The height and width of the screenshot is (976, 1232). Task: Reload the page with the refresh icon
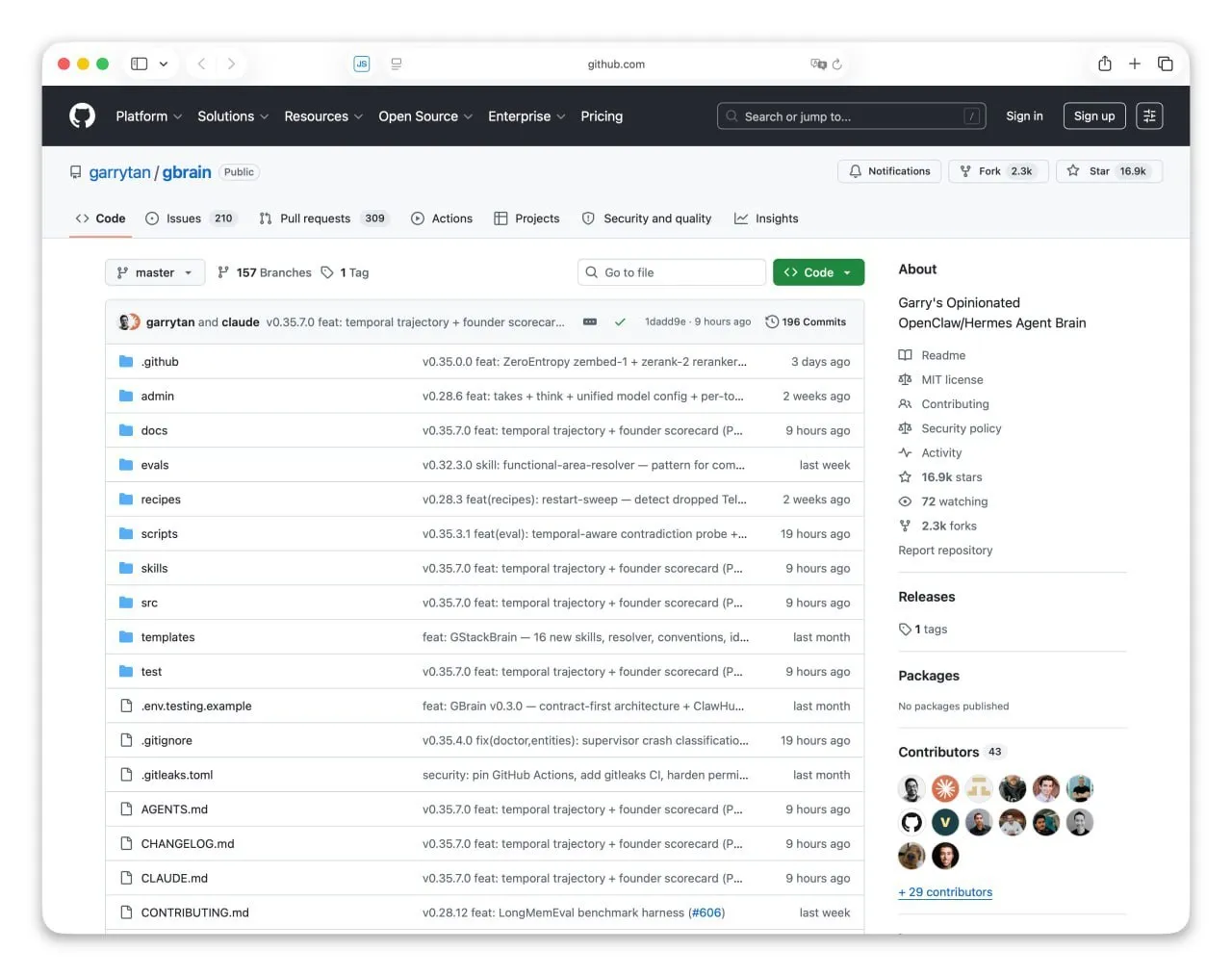coord(837,64)
